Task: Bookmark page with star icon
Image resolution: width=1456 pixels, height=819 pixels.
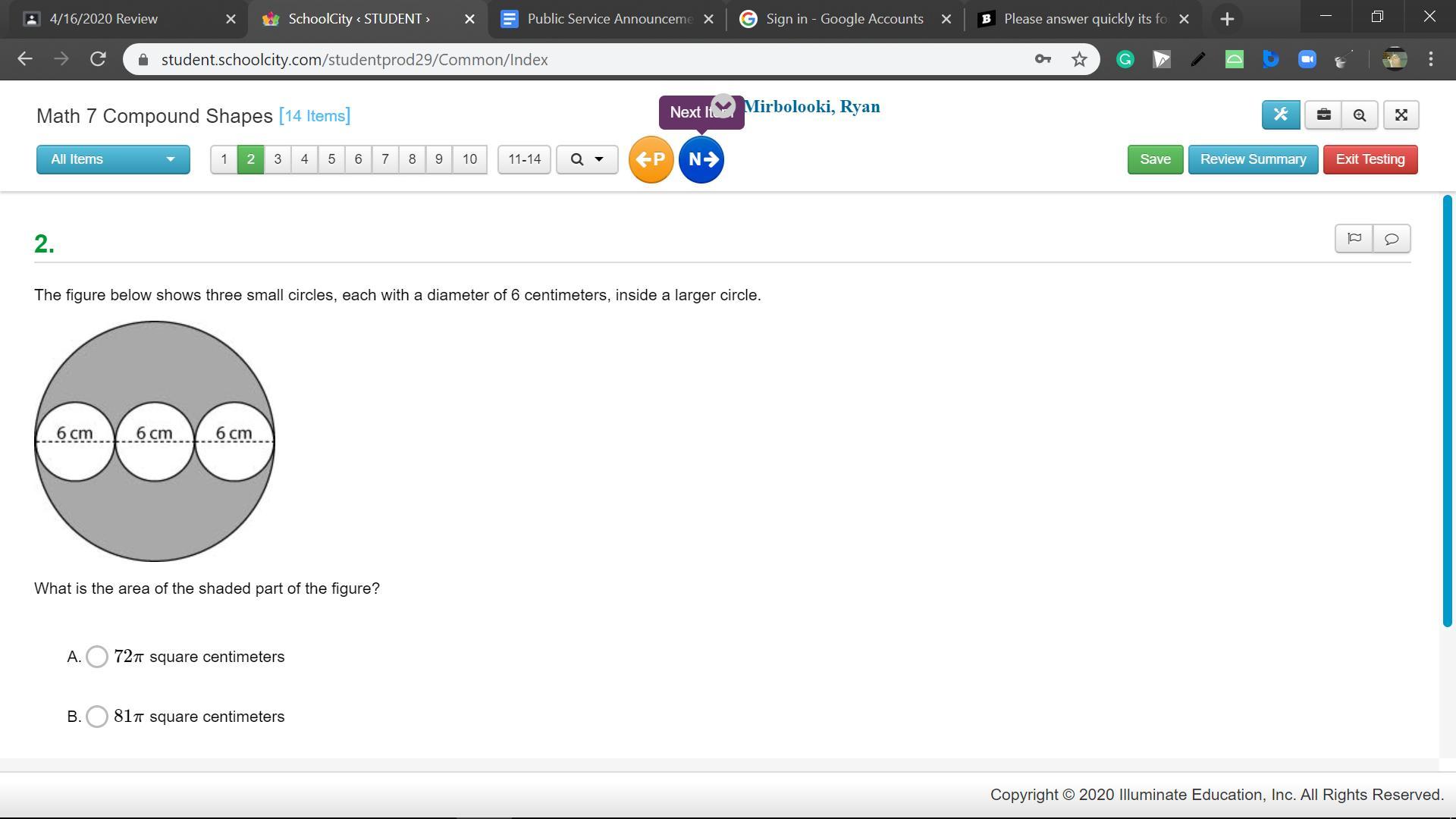Action: pyautogui.click(x=1079, y=59)
